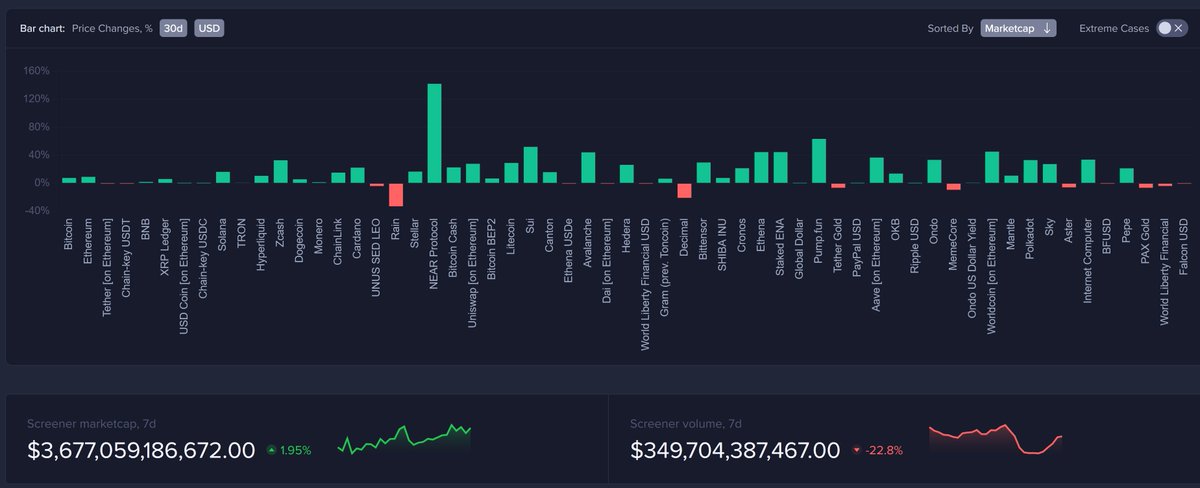
Task: Select the 30d period chip
Action: [174, 28]
